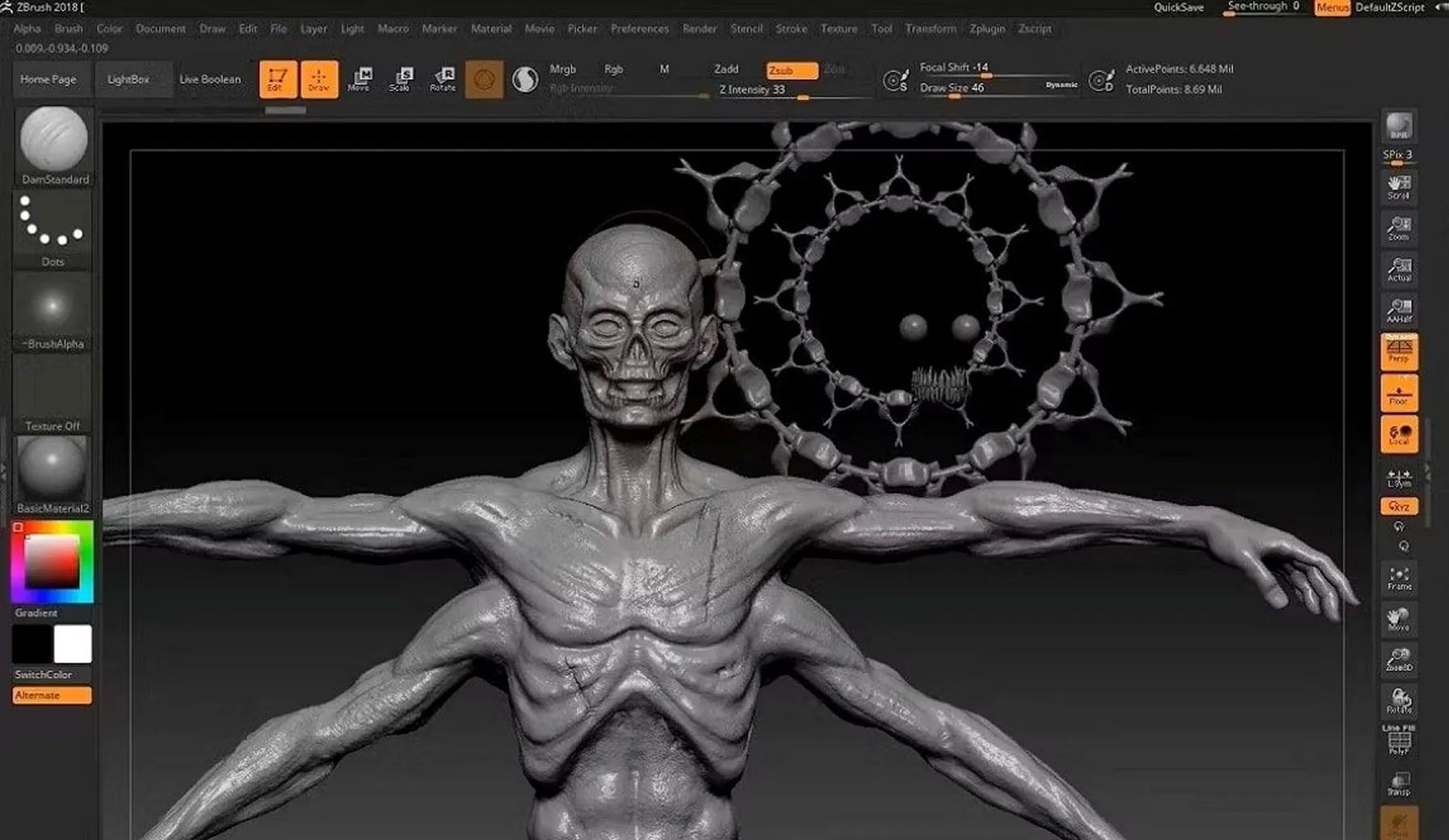Select the Scale transform tool
Viewport: 1449px width, 840px height.
(x=401, y=79)
